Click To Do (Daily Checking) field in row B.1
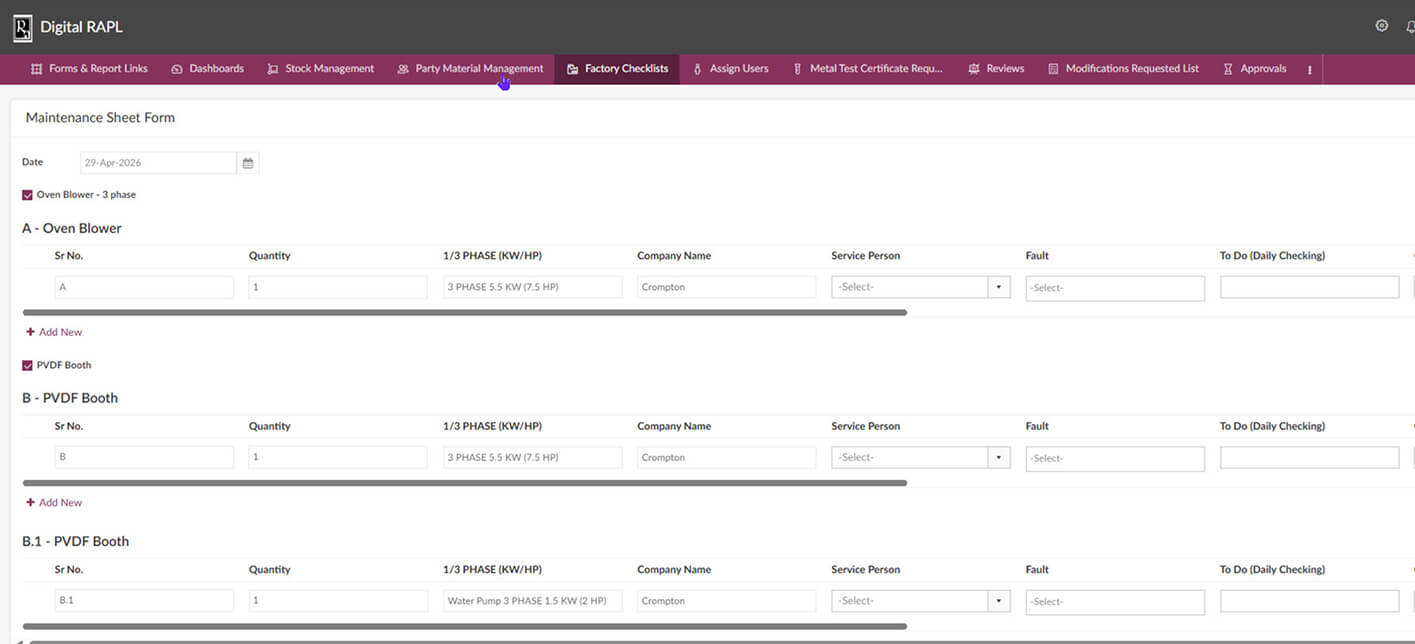 [1309, 601]
